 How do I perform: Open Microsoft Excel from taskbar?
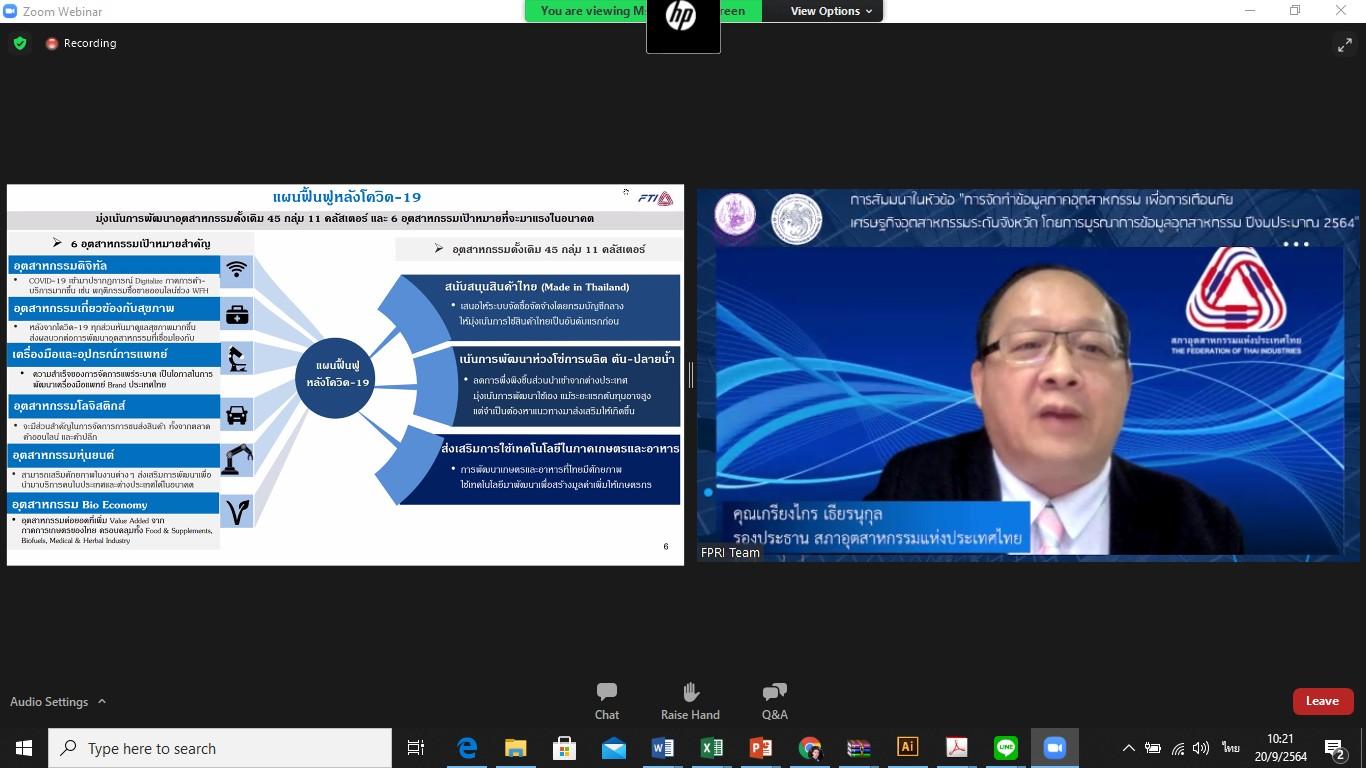(712, 748)
